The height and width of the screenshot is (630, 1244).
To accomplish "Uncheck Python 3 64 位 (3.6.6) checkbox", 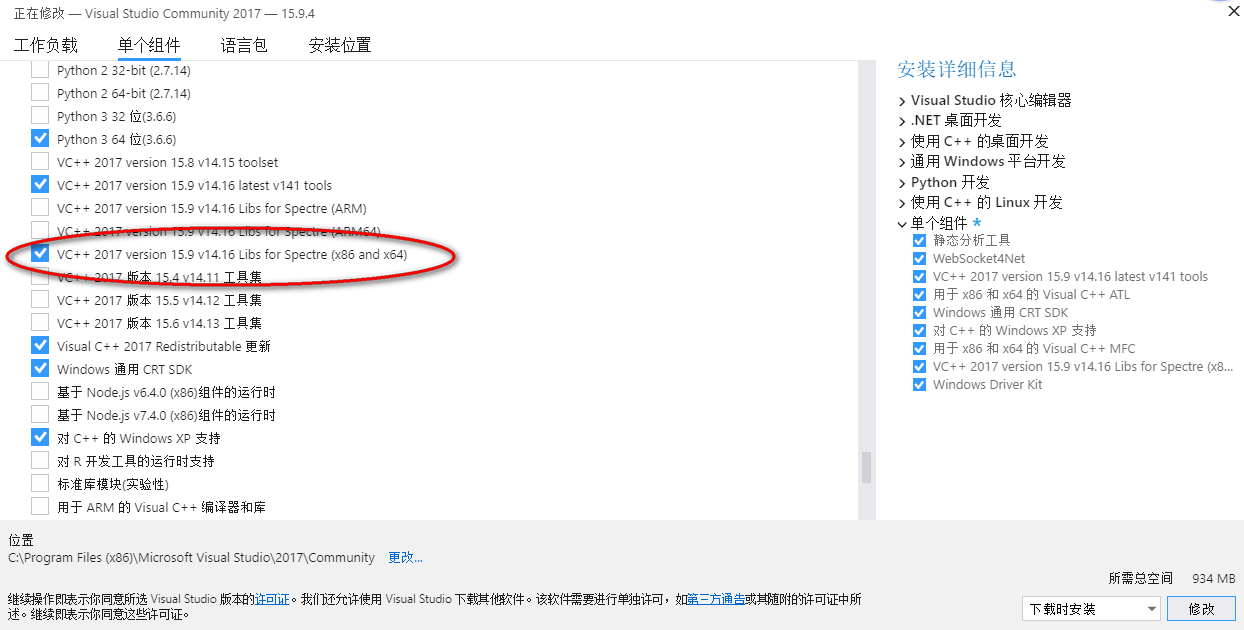I will pos(40,139).
